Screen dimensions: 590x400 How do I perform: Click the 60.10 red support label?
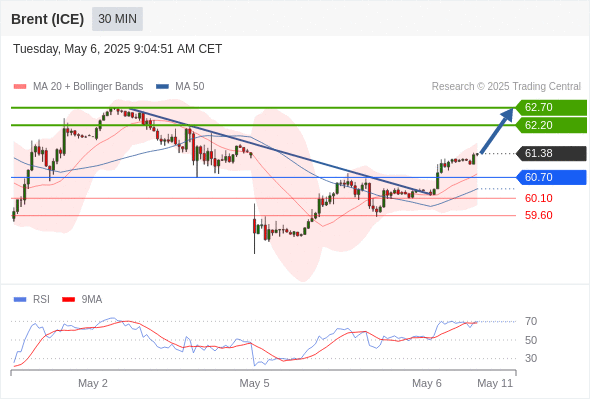coord(538,198)
